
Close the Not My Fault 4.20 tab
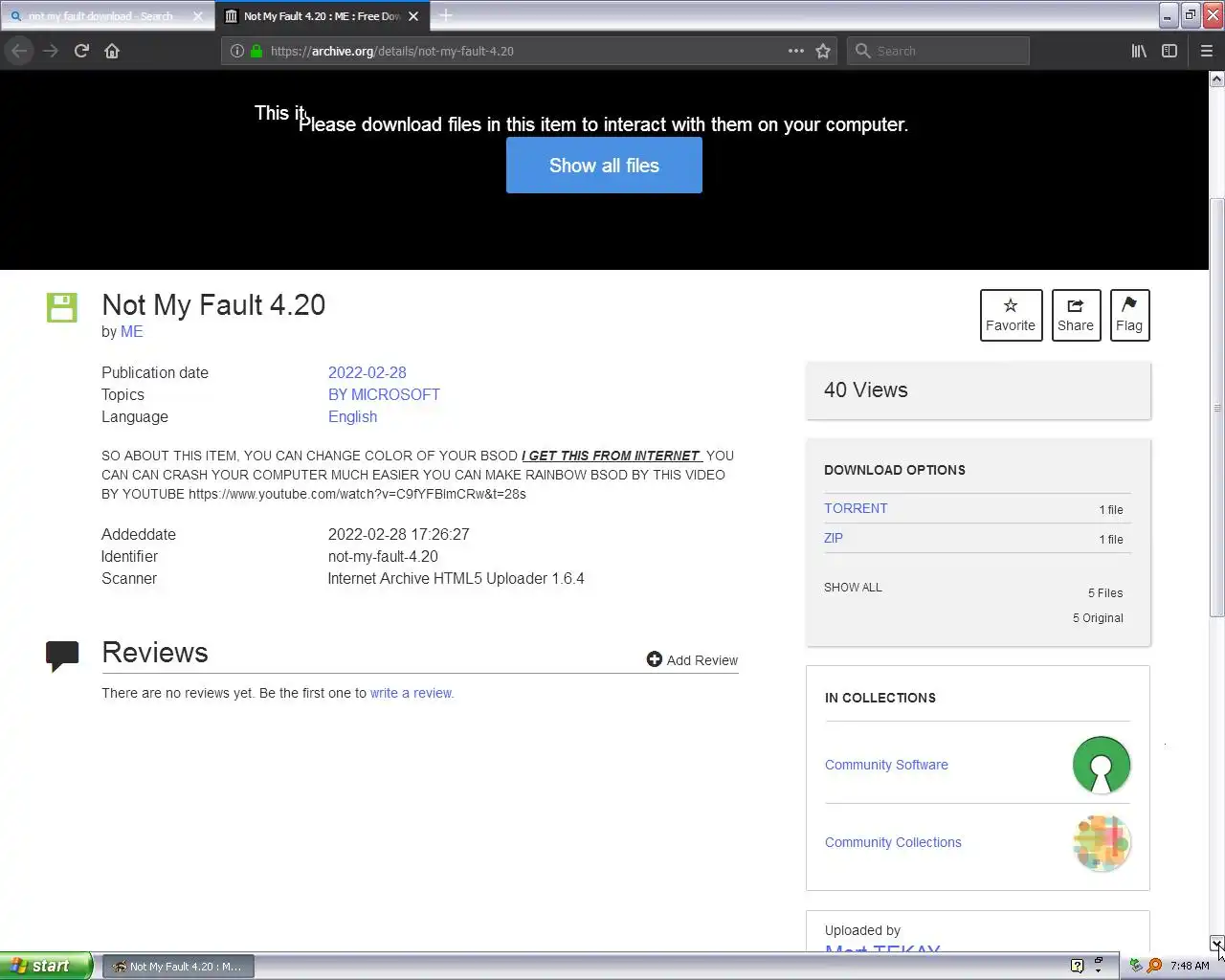(413, 16)
